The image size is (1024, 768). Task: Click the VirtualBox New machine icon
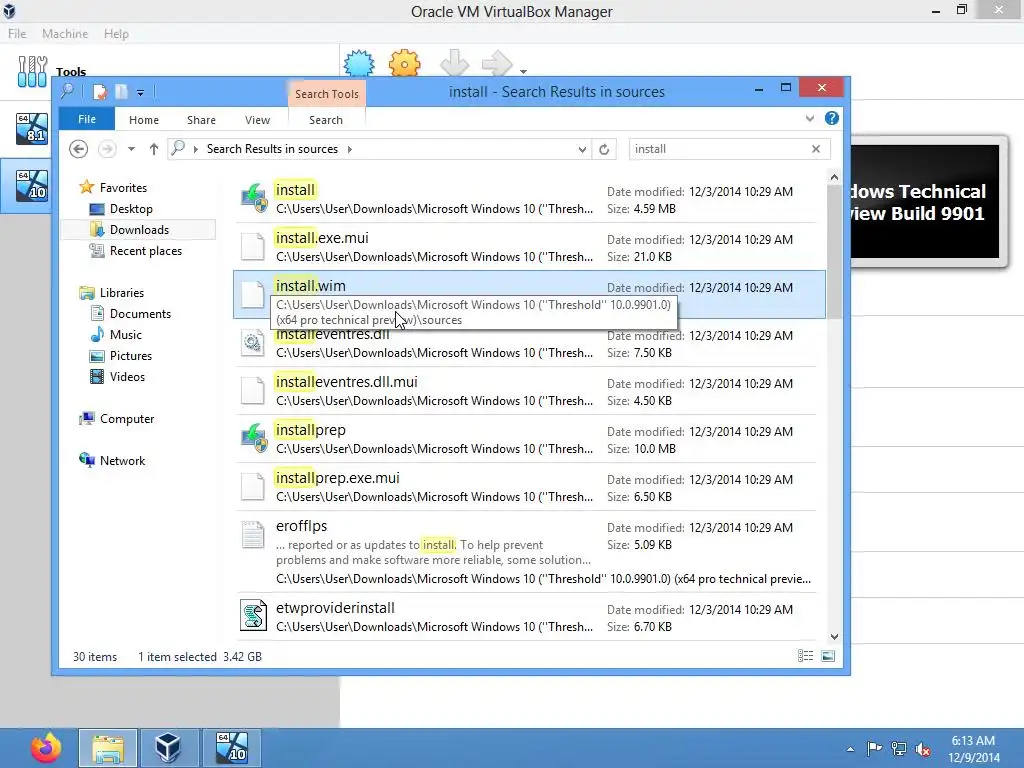359,63
